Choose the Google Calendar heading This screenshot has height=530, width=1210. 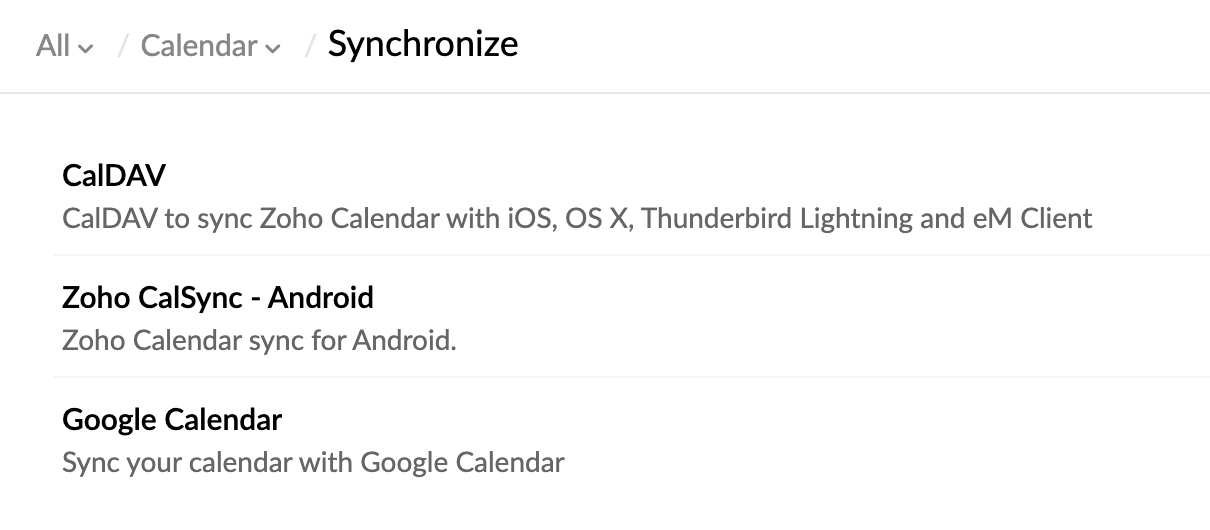tap(172, 419)
